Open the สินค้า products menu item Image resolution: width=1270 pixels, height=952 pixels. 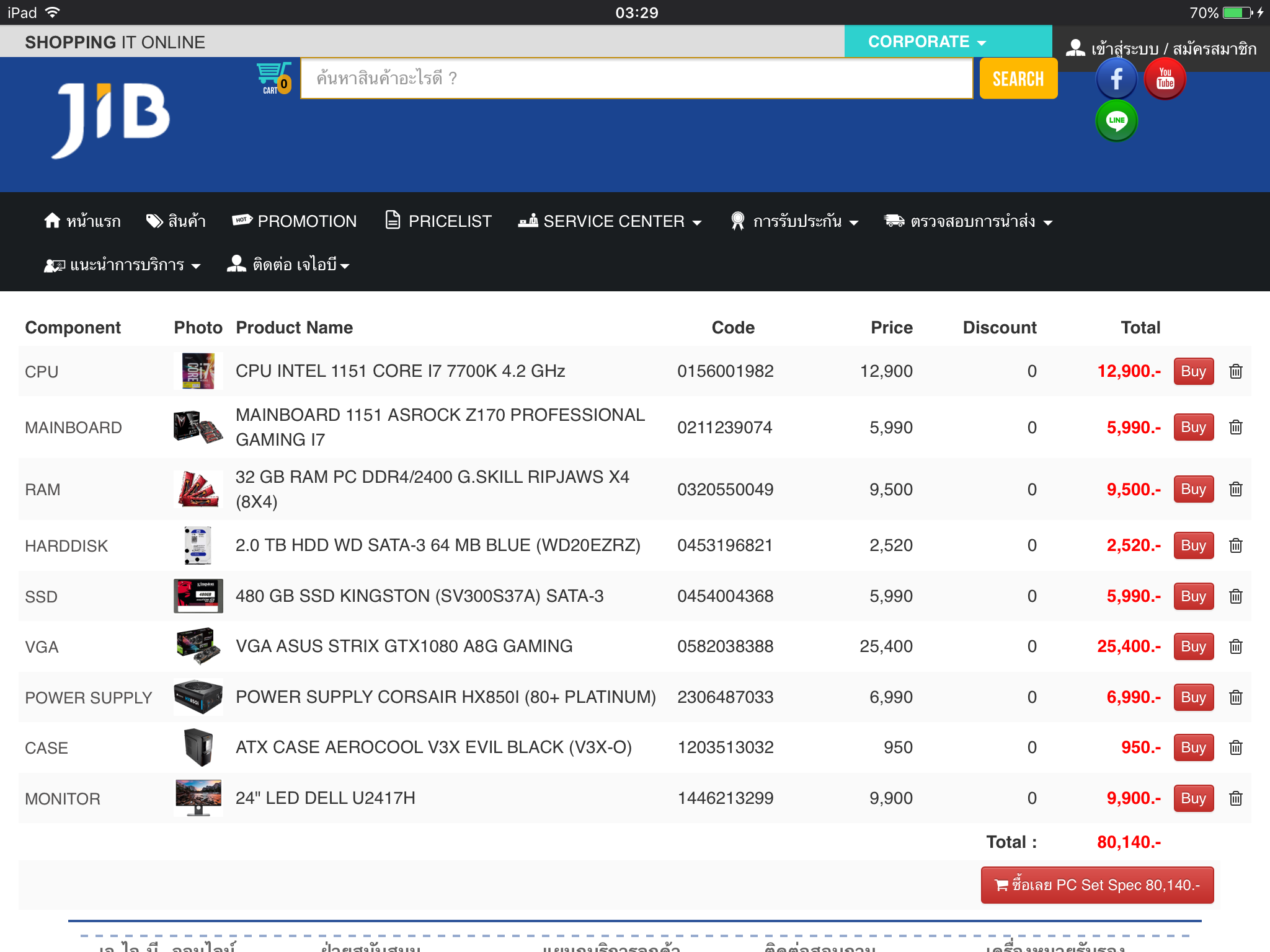click(x=176, y=221)
